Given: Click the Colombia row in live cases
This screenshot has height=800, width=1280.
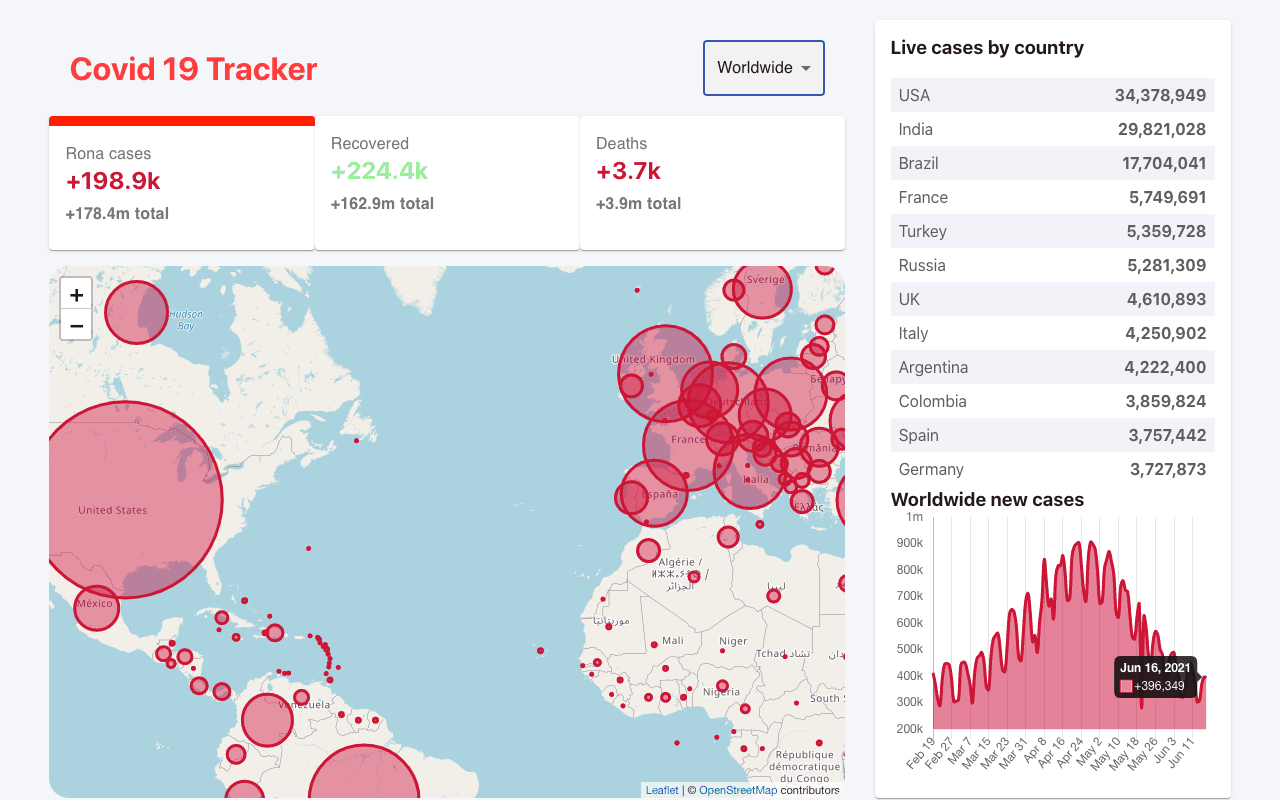Looking at the screenshot, I should 1053,401.
